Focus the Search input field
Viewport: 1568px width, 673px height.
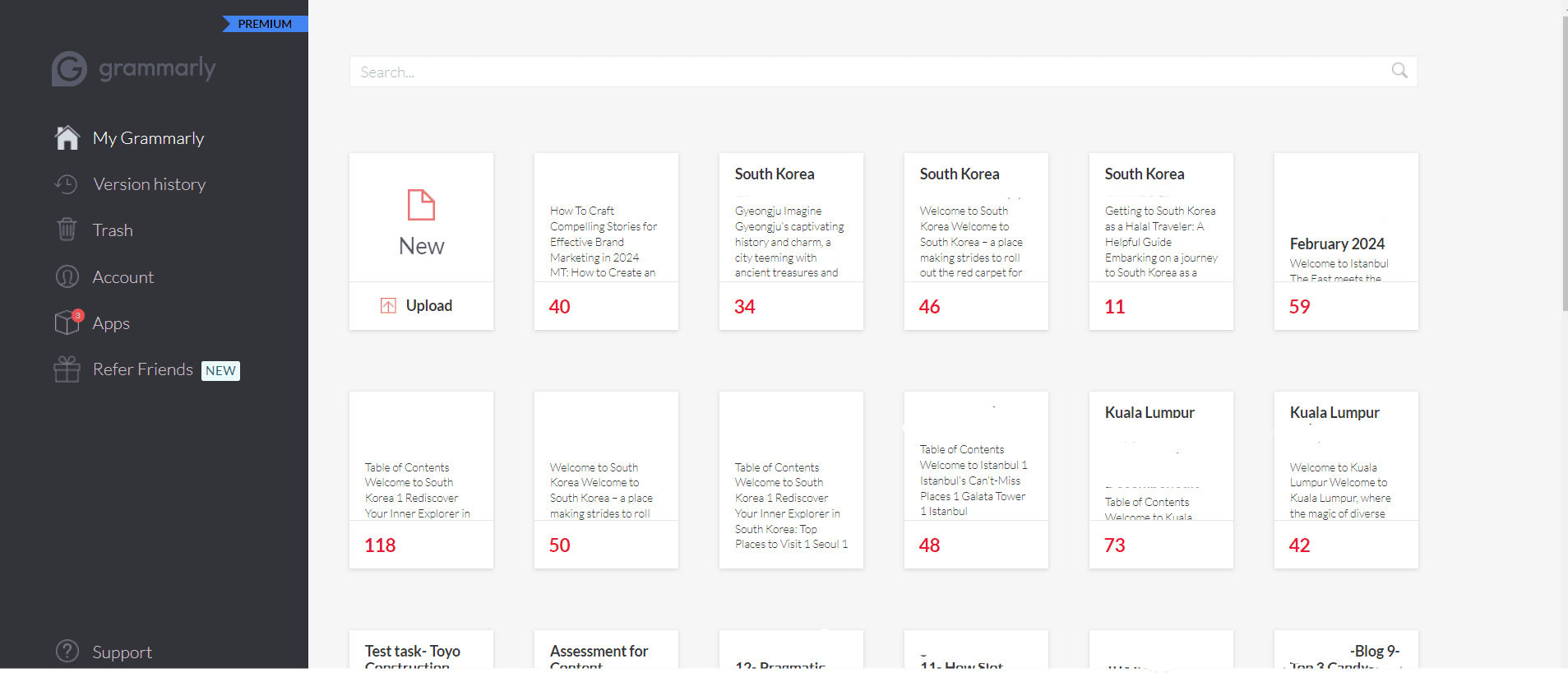pyautogui.click(x=872, y=72)
